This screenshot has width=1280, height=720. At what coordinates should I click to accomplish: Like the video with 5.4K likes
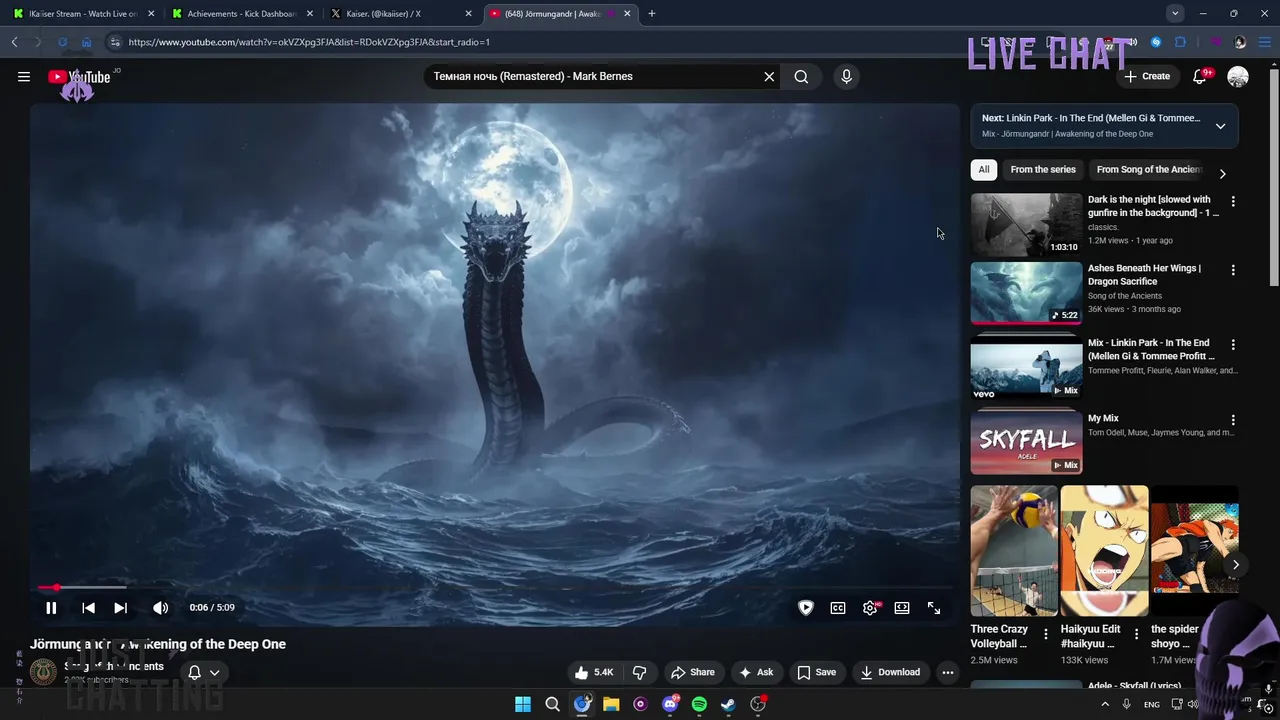coord(593,672)
